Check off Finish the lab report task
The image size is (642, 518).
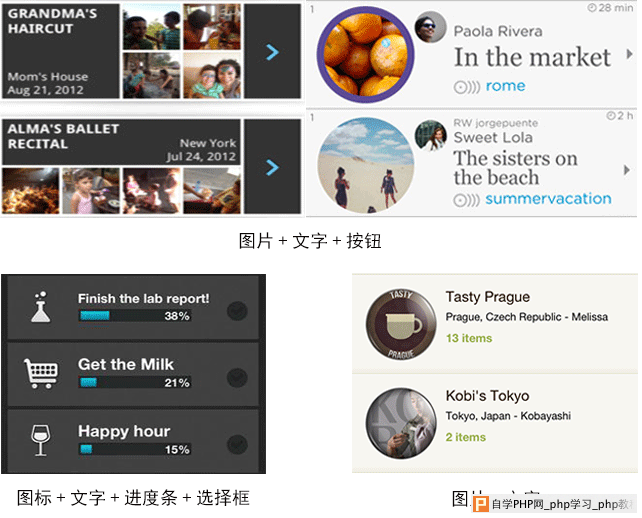point(237,310)
